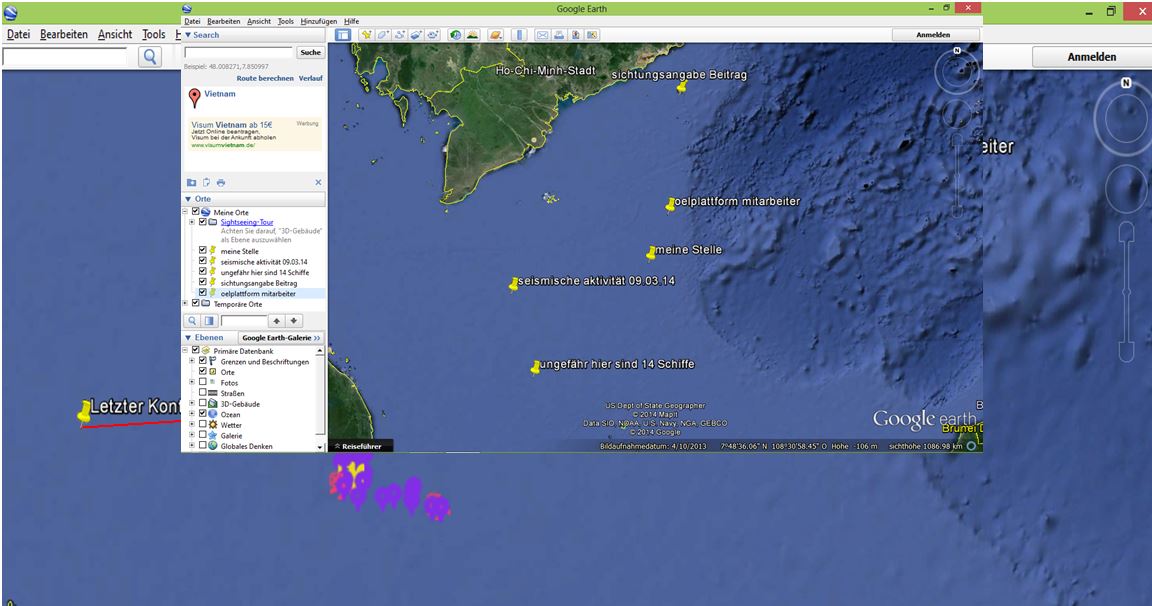This screenshot has width=1152, height=606.
Task: Enable the Straßen layer checkbox
Action: pos(203,393)
